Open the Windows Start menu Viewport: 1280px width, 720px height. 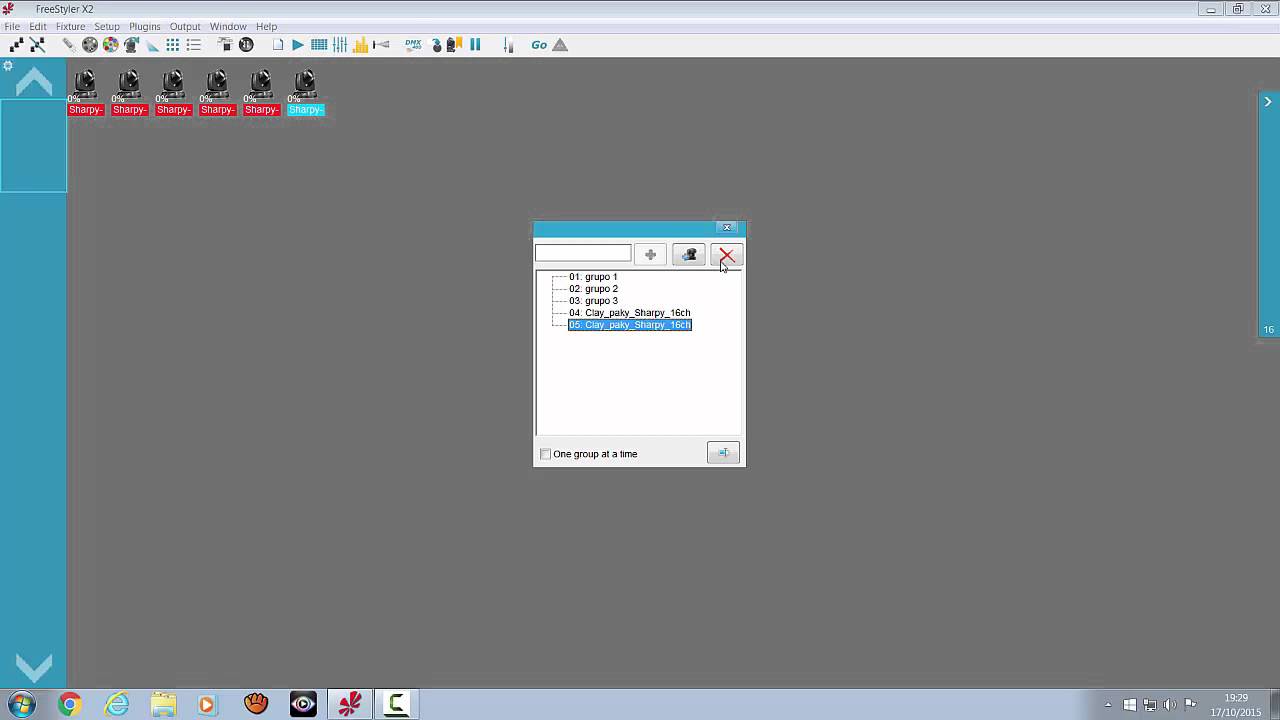click(21, 705)
